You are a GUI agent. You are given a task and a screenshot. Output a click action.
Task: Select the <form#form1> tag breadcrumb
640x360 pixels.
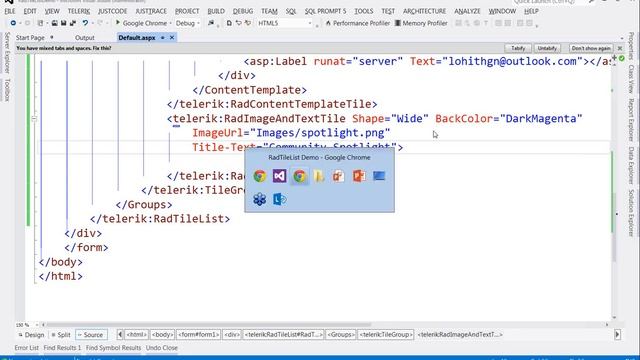click(x=198, y=335)
